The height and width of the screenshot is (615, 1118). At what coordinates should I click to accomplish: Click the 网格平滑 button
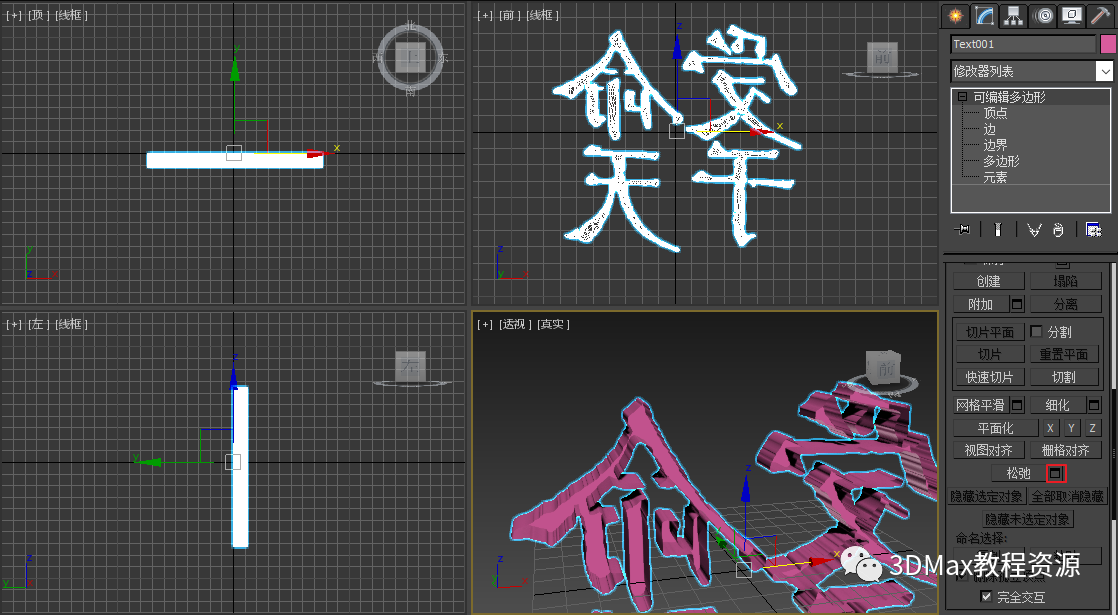click(x=981, y=405)
